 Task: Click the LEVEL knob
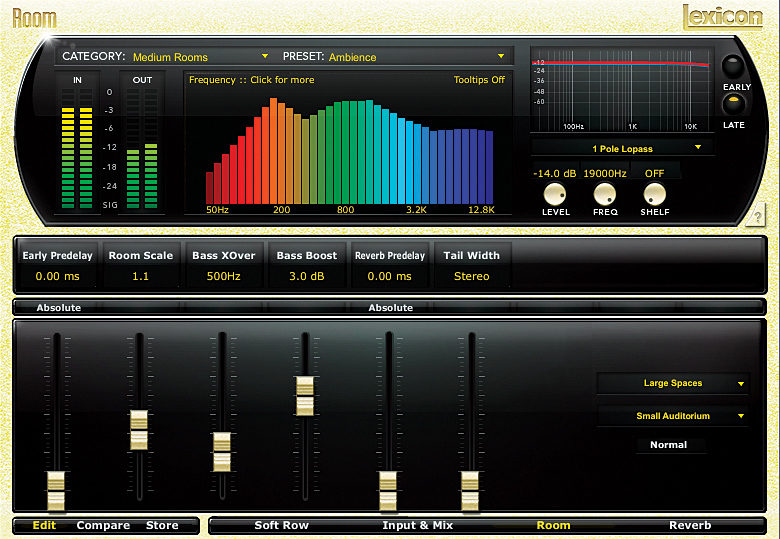point(555,194)
